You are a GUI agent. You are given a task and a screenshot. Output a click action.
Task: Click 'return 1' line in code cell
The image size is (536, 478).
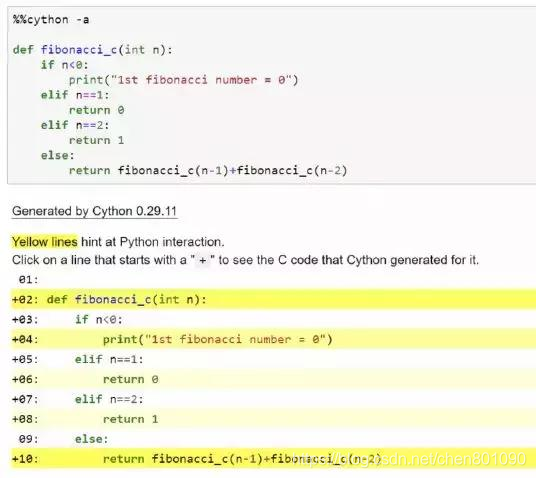[96, 140]
